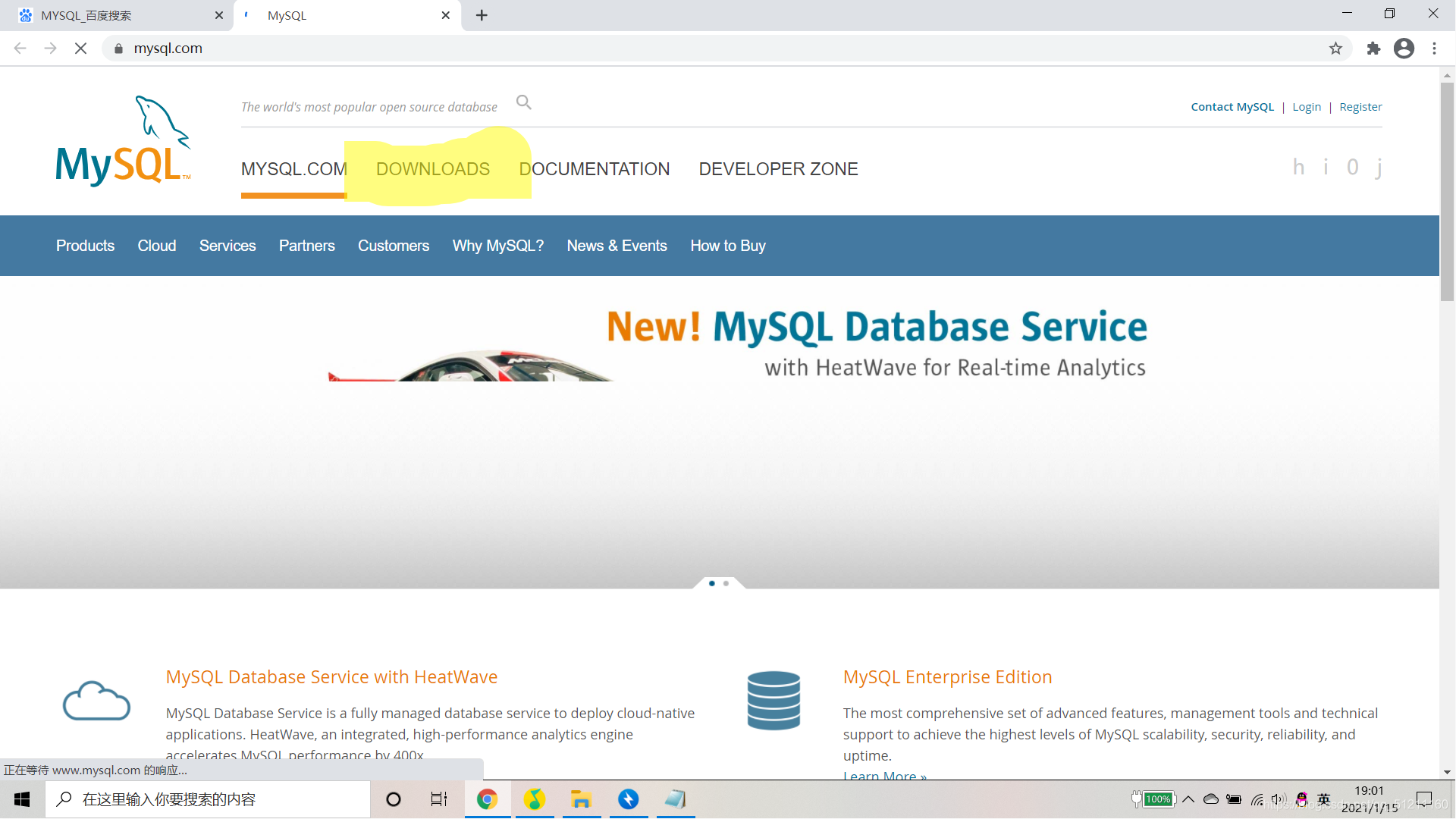
Task: View site info via the padlock icon
Action: click(118, 49)
